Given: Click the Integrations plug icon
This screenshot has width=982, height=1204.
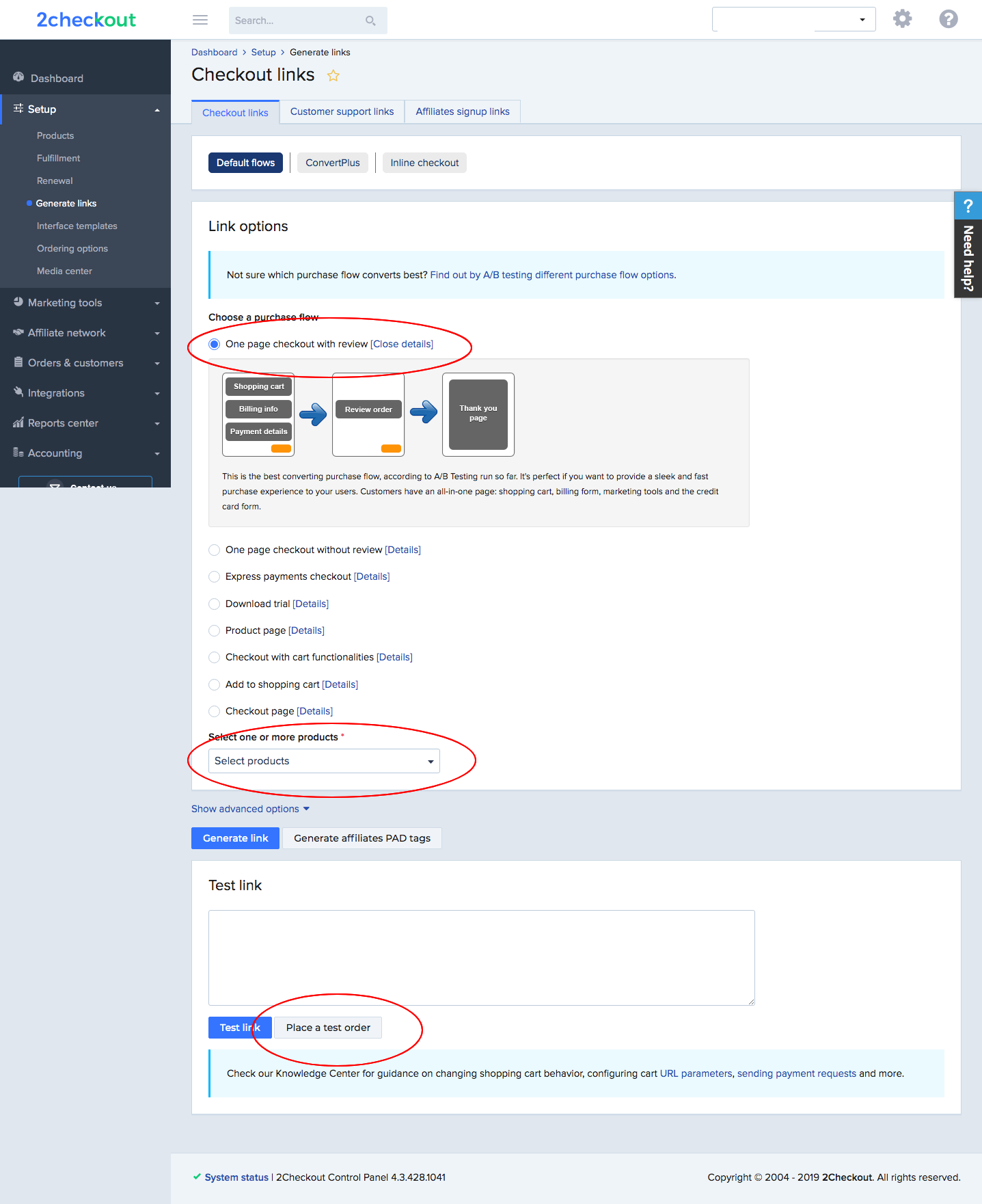Looking at the screenshot, I should (18, 392).
